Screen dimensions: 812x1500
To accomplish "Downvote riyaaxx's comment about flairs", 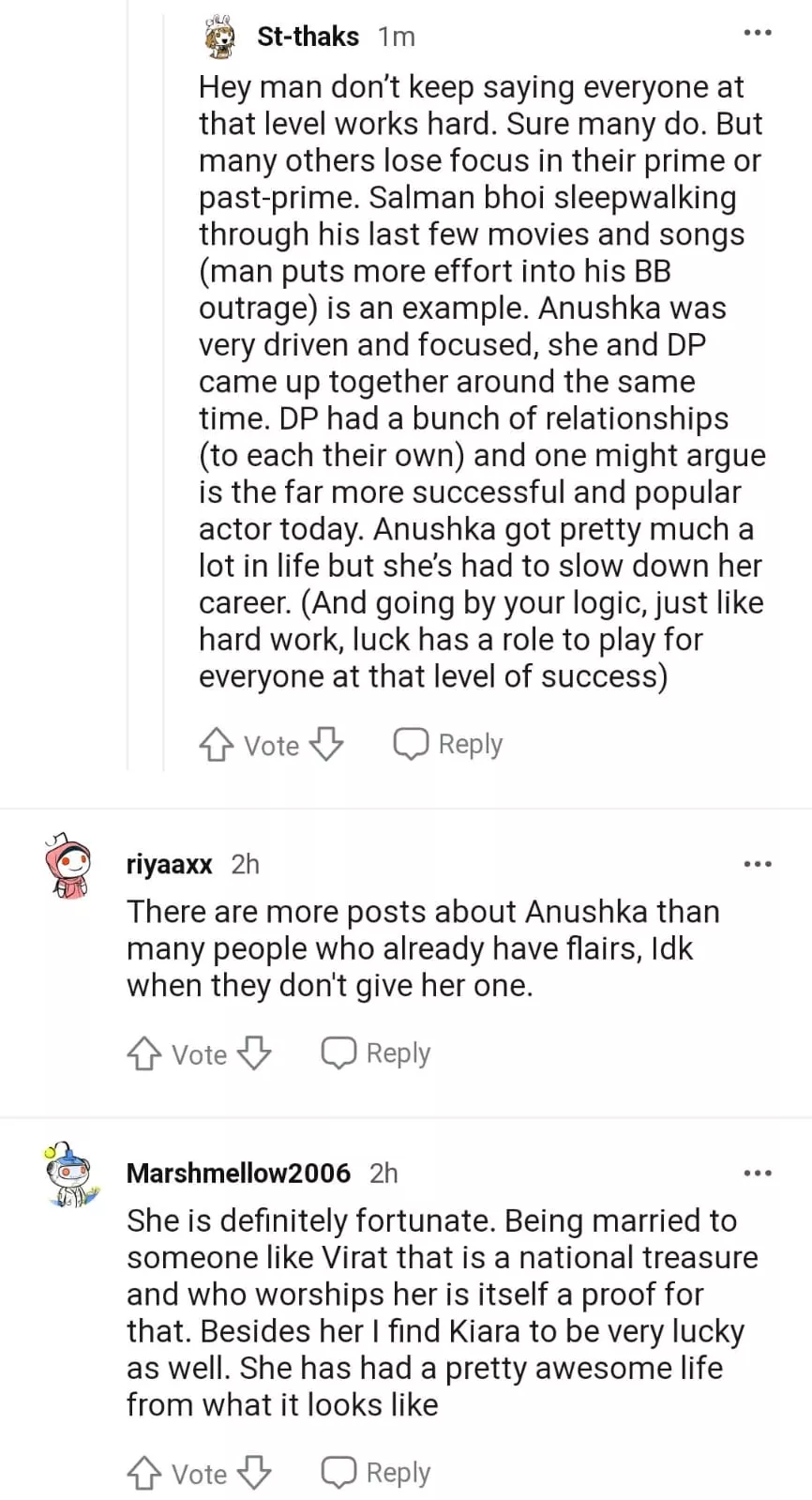I will 254,1053.
